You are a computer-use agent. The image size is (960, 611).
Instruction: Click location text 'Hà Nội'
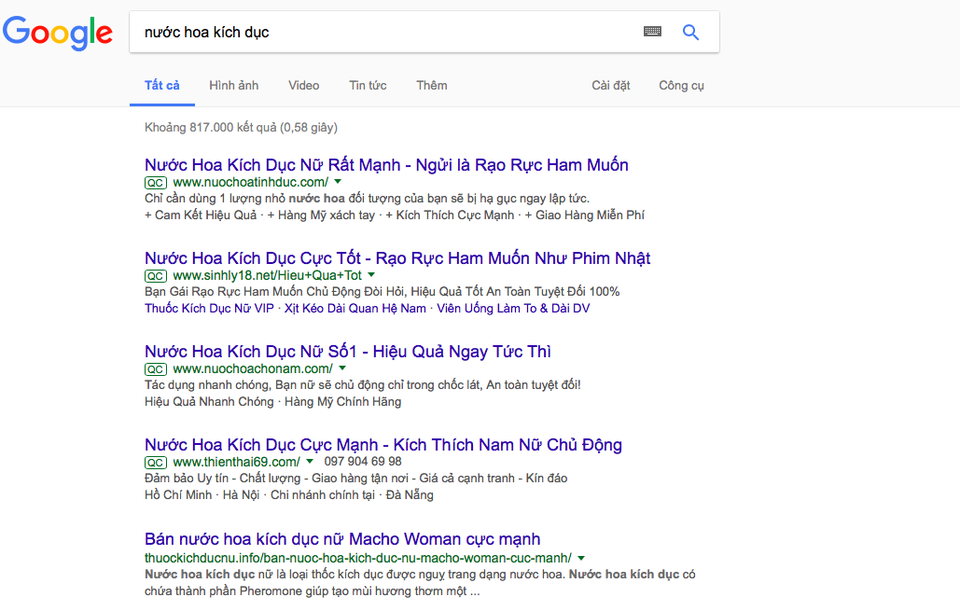241,495
